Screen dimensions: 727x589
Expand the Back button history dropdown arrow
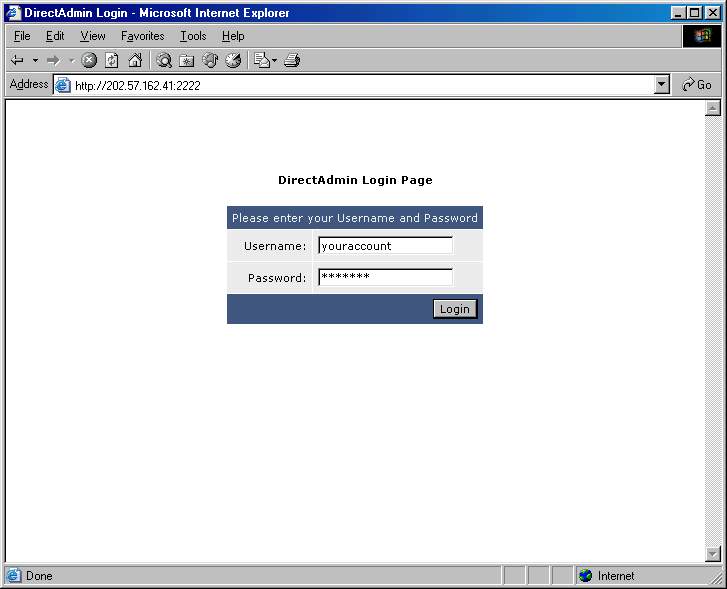[x=35, y=60]
